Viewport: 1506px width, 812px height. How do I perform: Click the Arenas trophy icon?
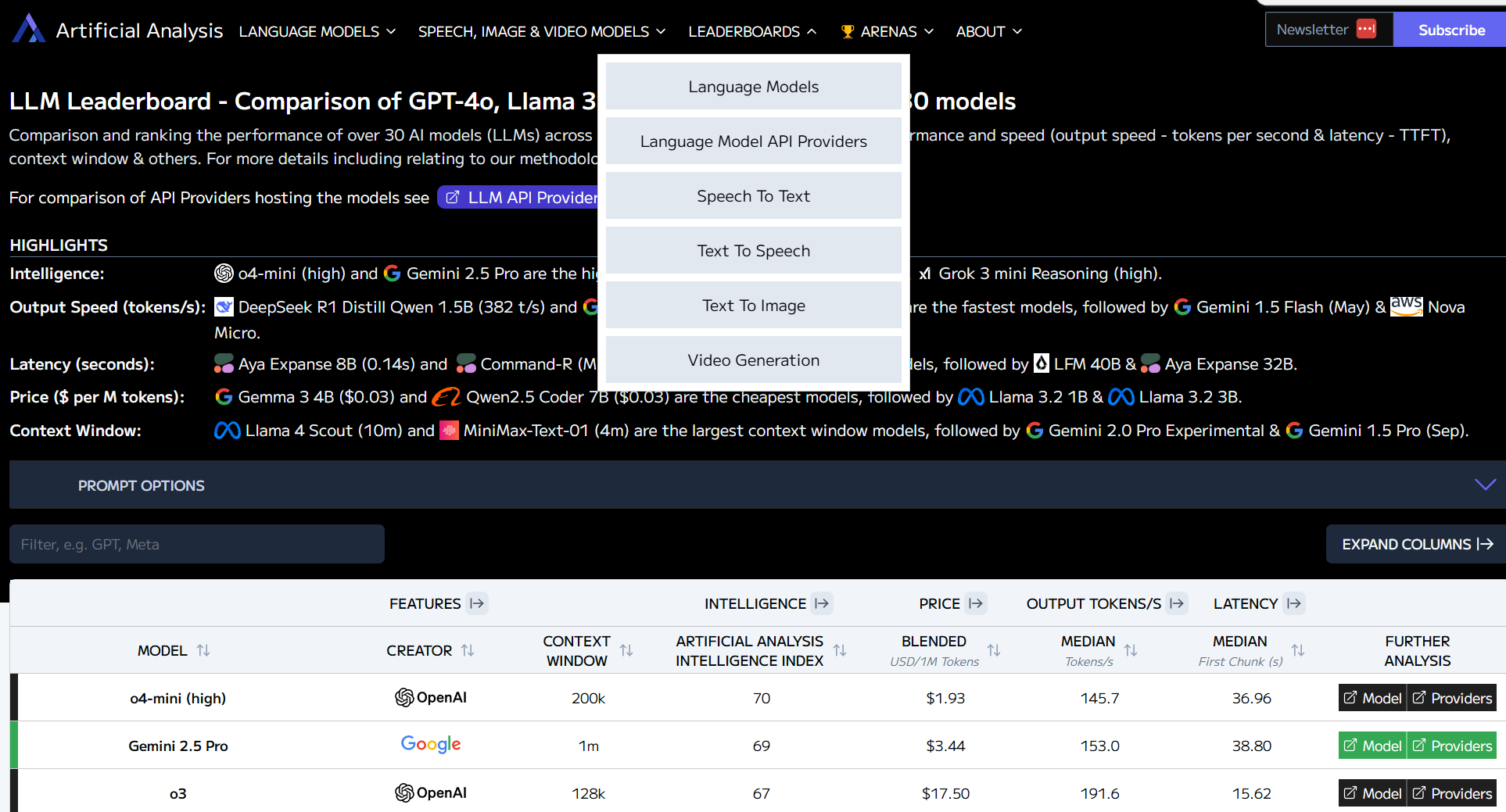point(848,31)
